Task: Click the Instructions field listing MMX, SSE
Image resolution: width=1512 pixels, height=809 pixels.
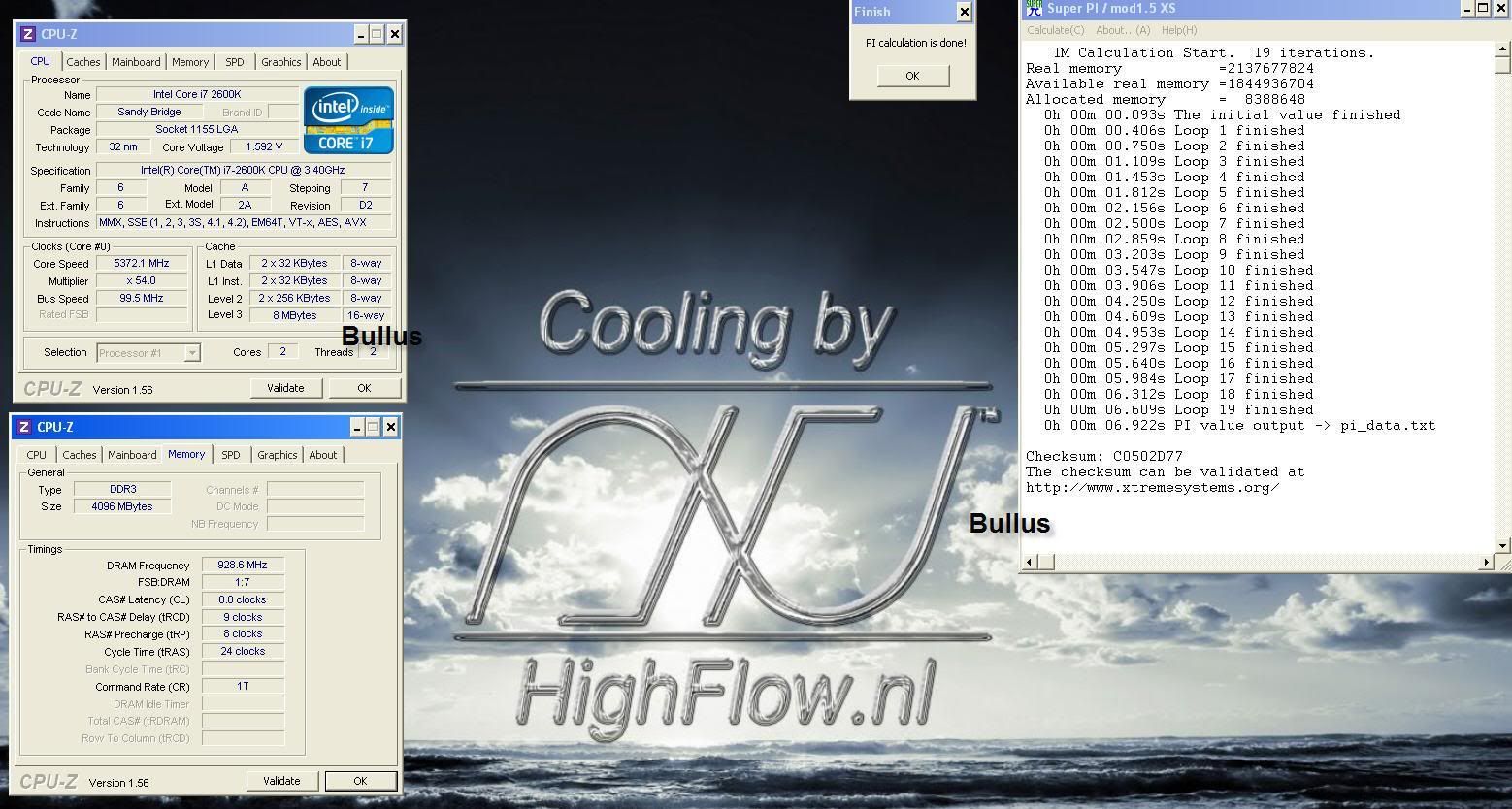Action: point(243,223)
